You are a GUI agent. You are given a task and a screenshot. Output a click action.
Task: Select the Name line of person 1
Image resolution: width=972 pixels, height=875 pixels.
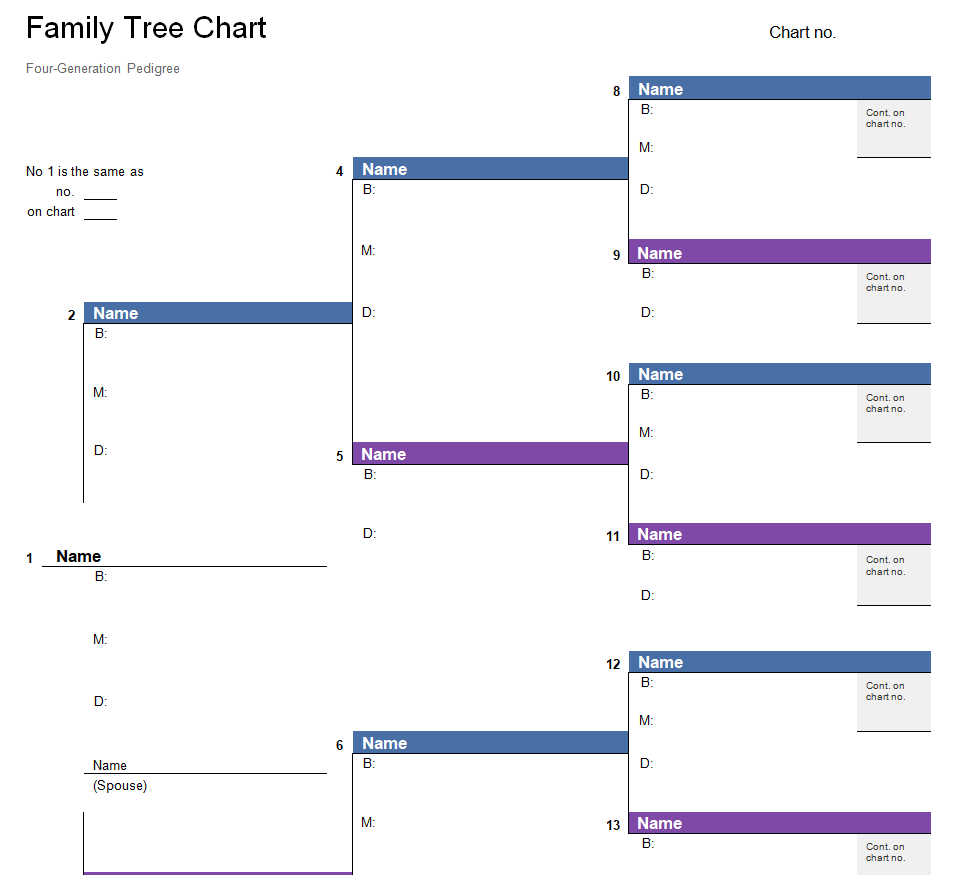[x=184, y=557]
